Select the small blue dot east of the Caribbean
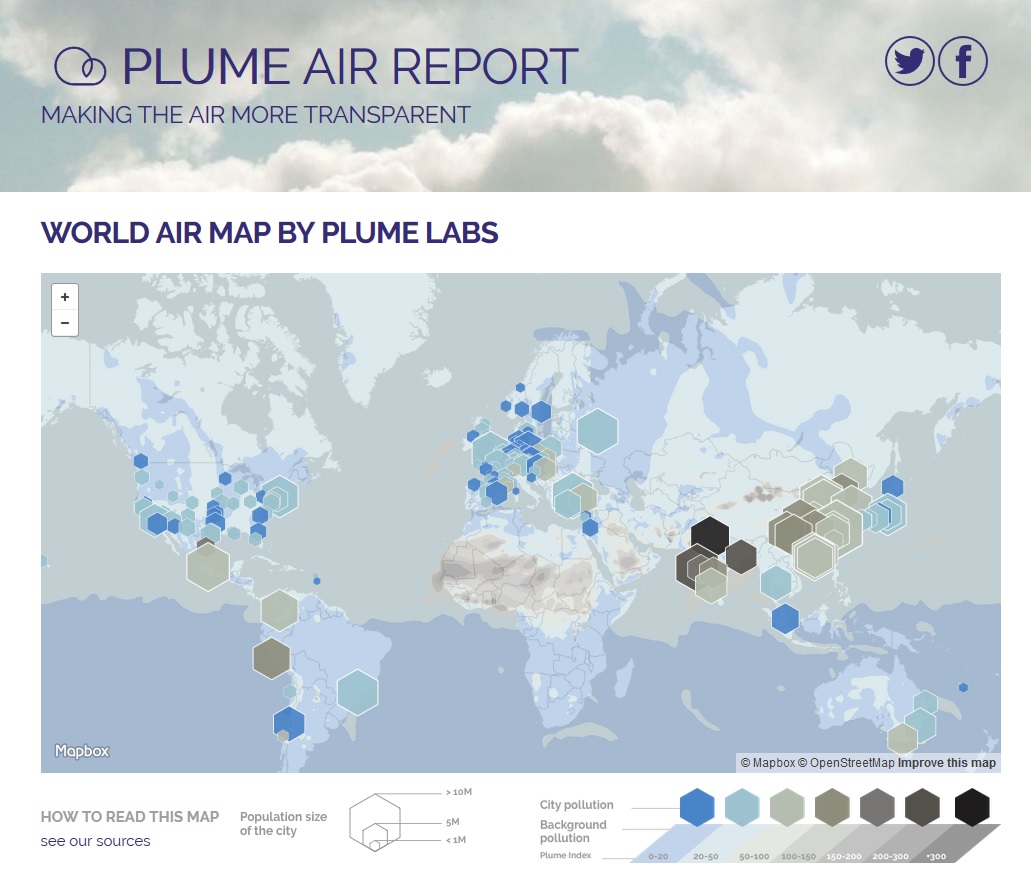The height and width of the screenshot is (875, 1031). tap(317, 581)
